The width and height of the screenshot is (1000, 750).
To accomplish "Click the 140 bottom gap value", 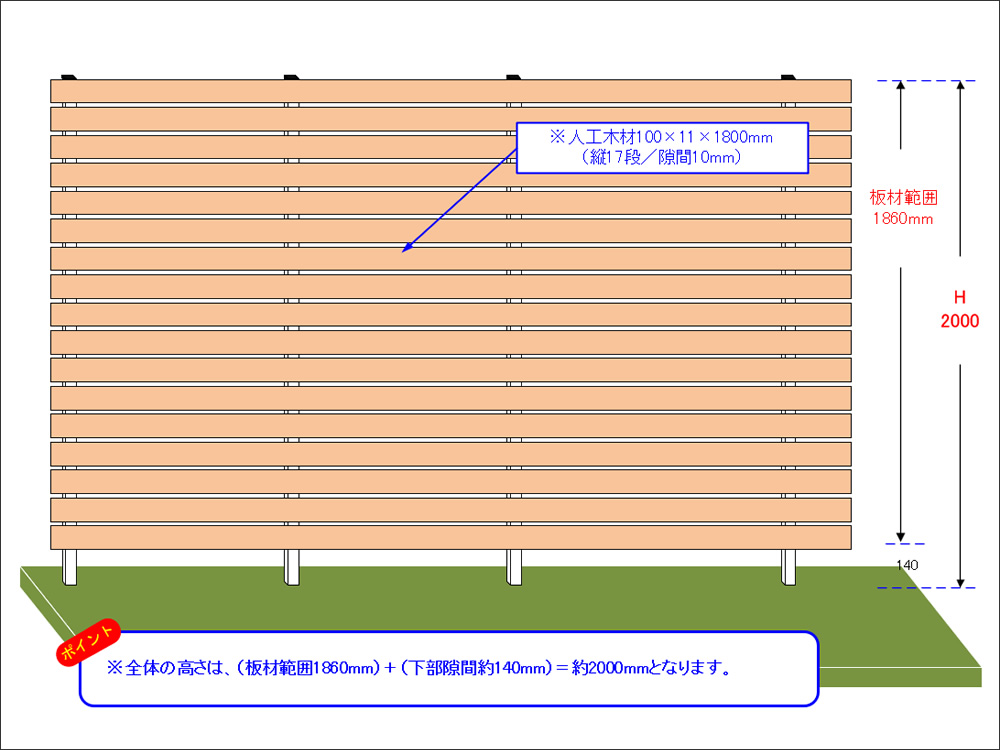I will click(907, 565).
